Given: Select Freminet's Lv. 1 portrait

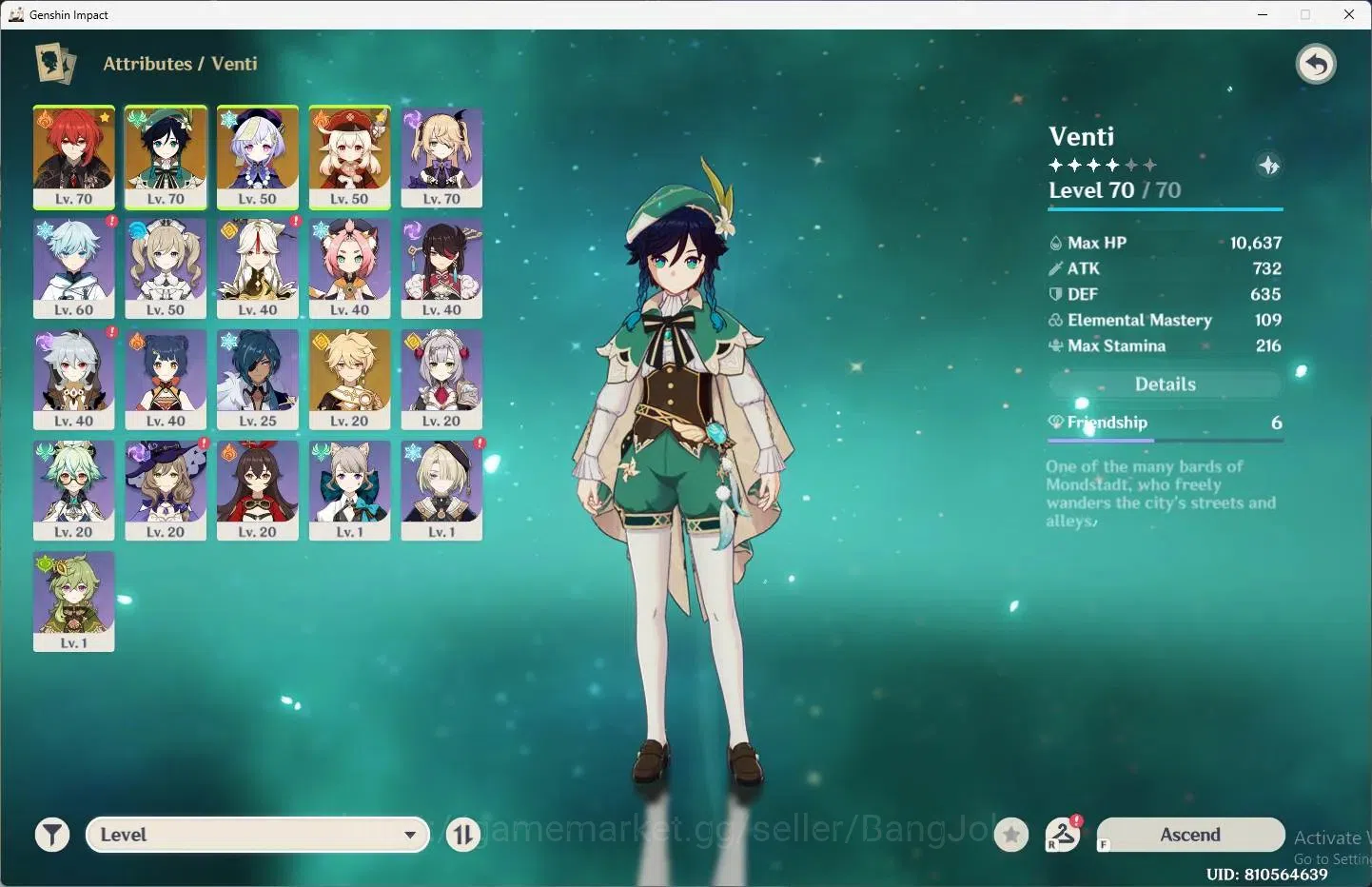Looking at the screenshot, I should pos(441,490).
